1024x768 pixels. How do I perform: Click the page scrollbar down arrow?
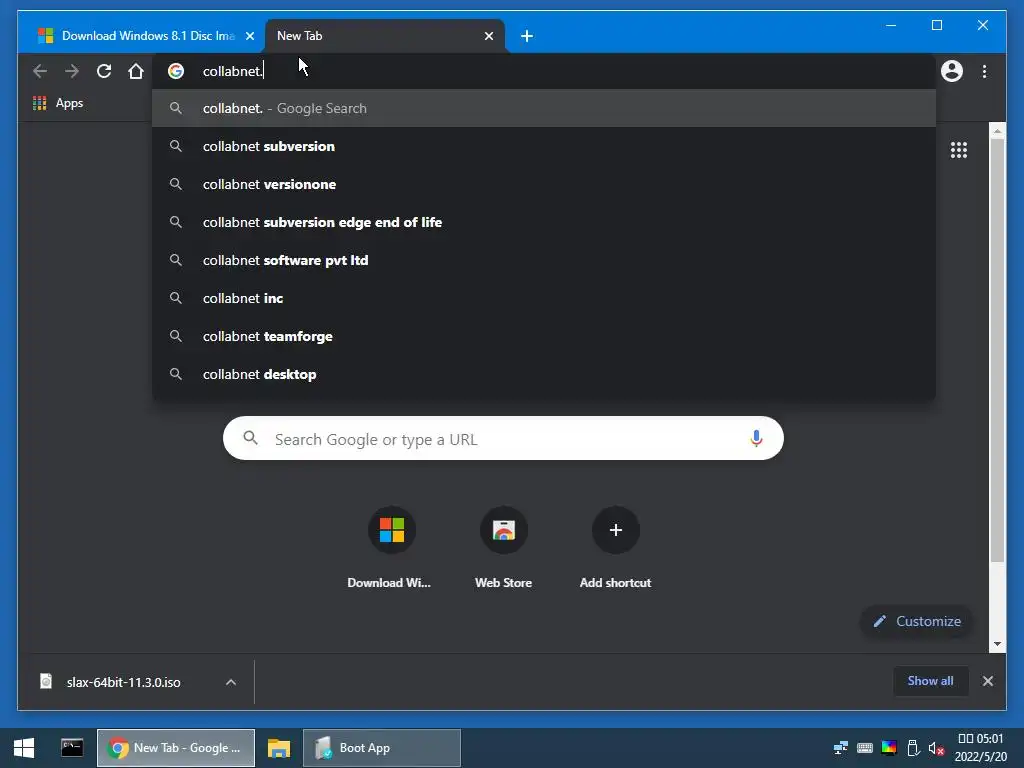(997, 644)
